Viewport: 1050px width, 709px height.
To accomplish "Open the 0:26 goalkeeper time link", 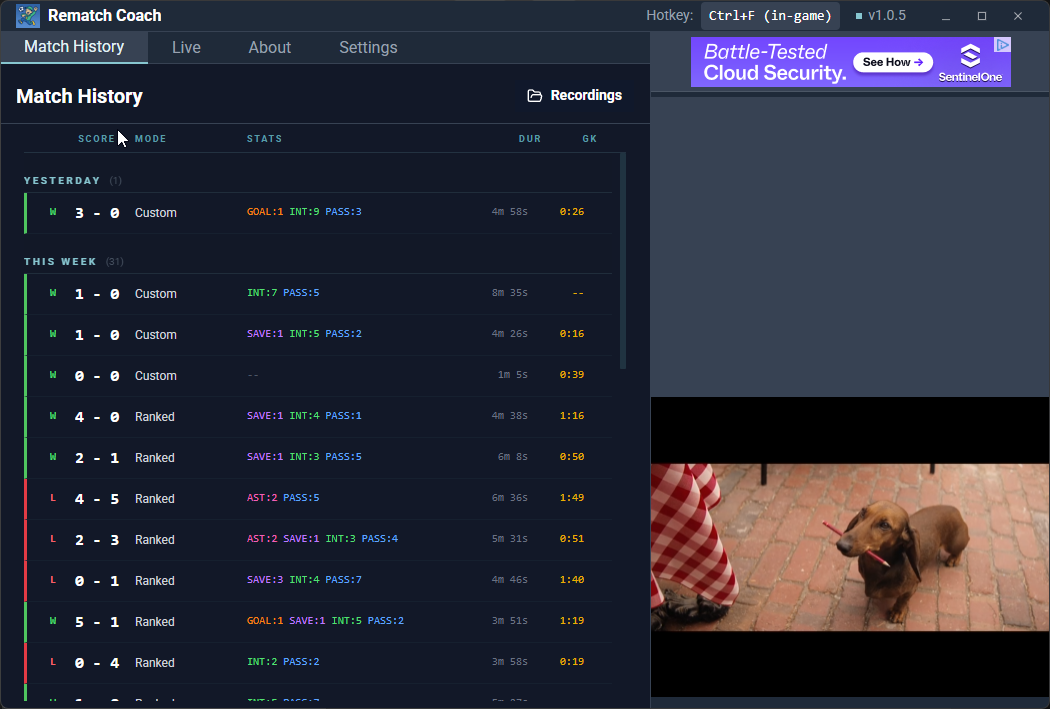I will point(570,212).
